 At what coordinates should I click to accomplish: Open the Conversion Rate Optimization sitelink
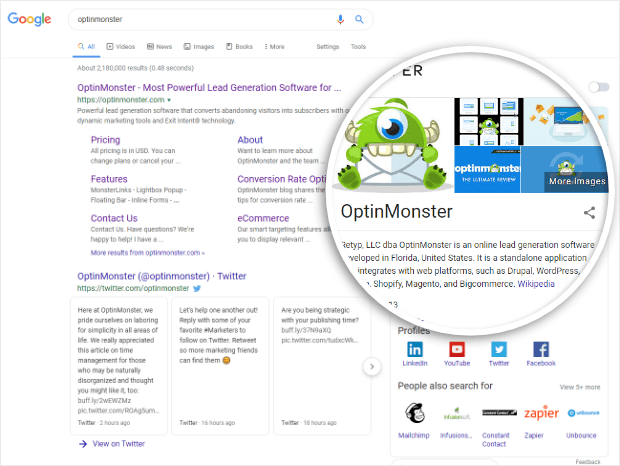[x=282, y=179]
